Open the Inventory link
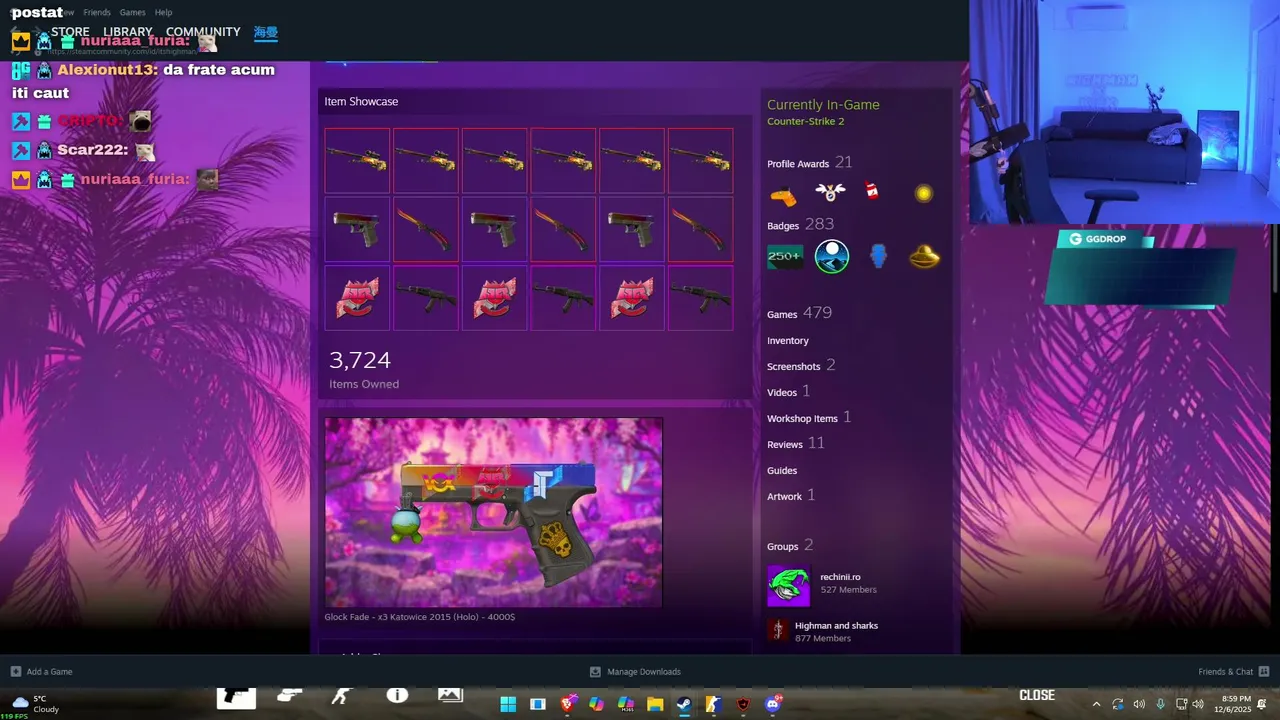 point(788,341)
